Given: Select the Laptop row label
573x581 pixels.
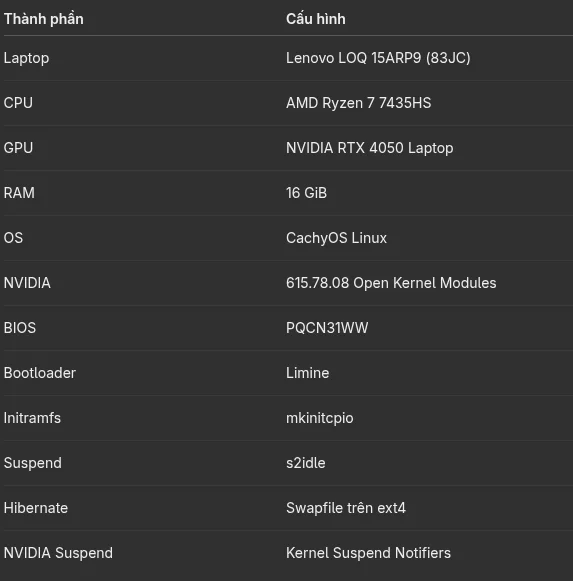Looking at the screenshot, I should [x=26, y=58].
